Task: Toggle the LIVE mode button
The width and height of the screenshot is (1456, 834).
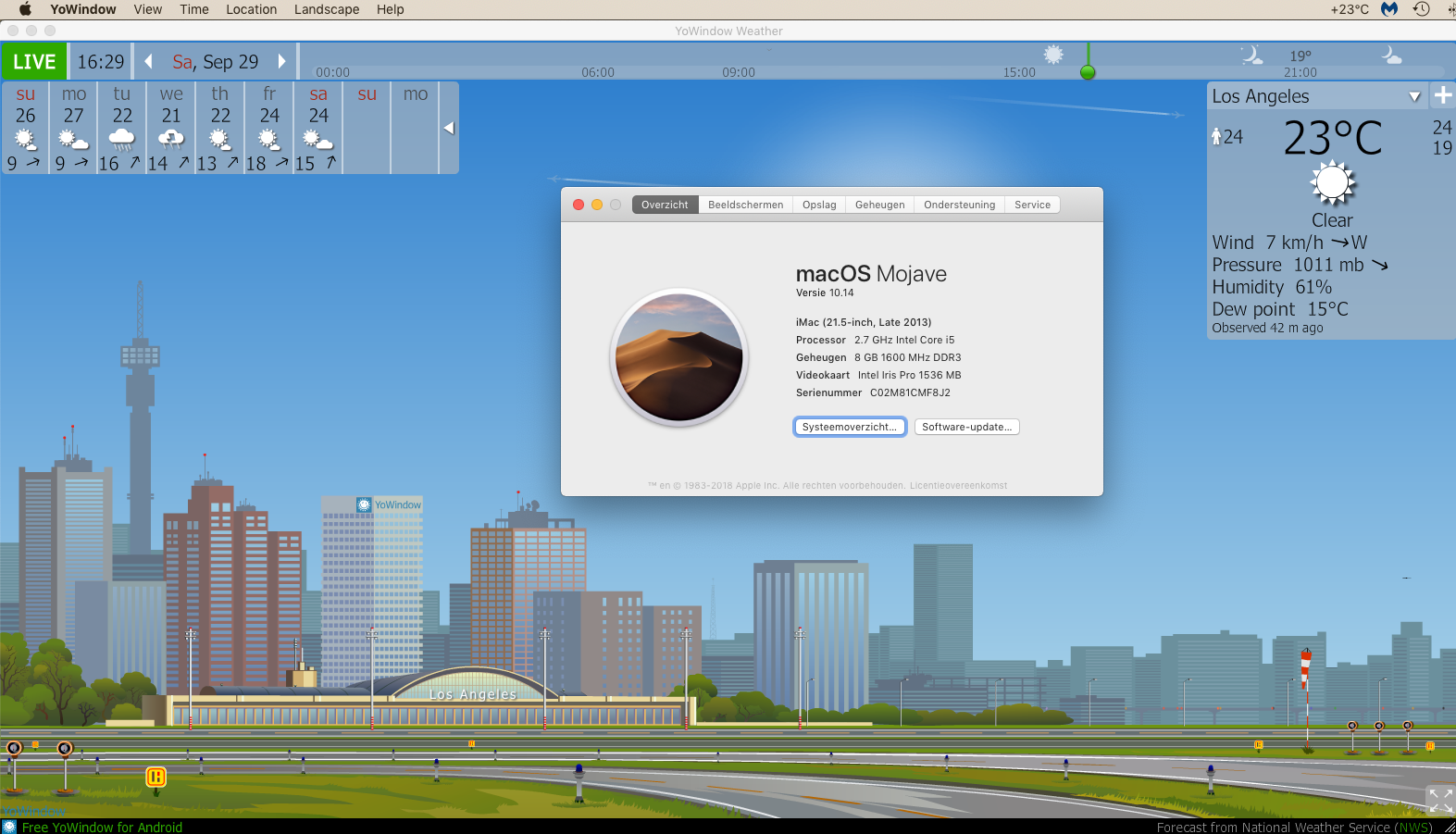Action: 34,62
